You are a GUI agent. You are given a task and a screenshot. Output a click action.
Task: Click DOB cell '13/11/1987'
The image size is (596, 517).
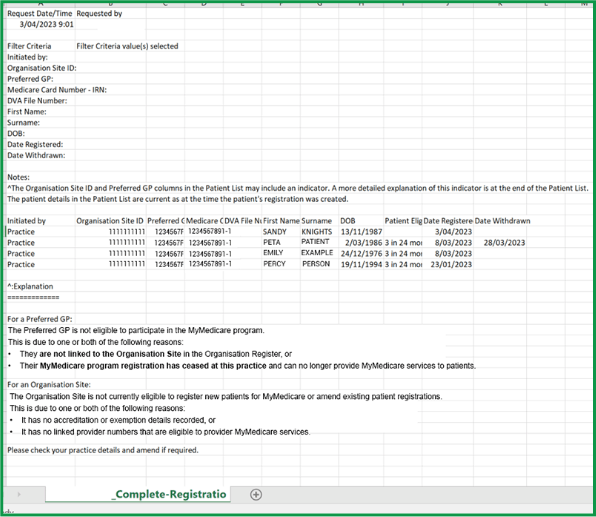coord(361,232)
